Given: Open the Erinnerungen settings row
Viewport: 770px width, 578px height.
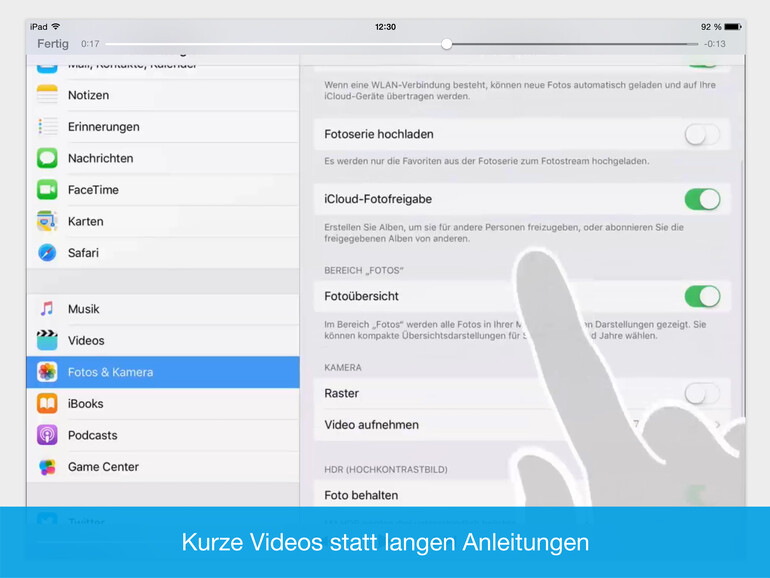Looking at the screenshot, I should click(163, 127).
